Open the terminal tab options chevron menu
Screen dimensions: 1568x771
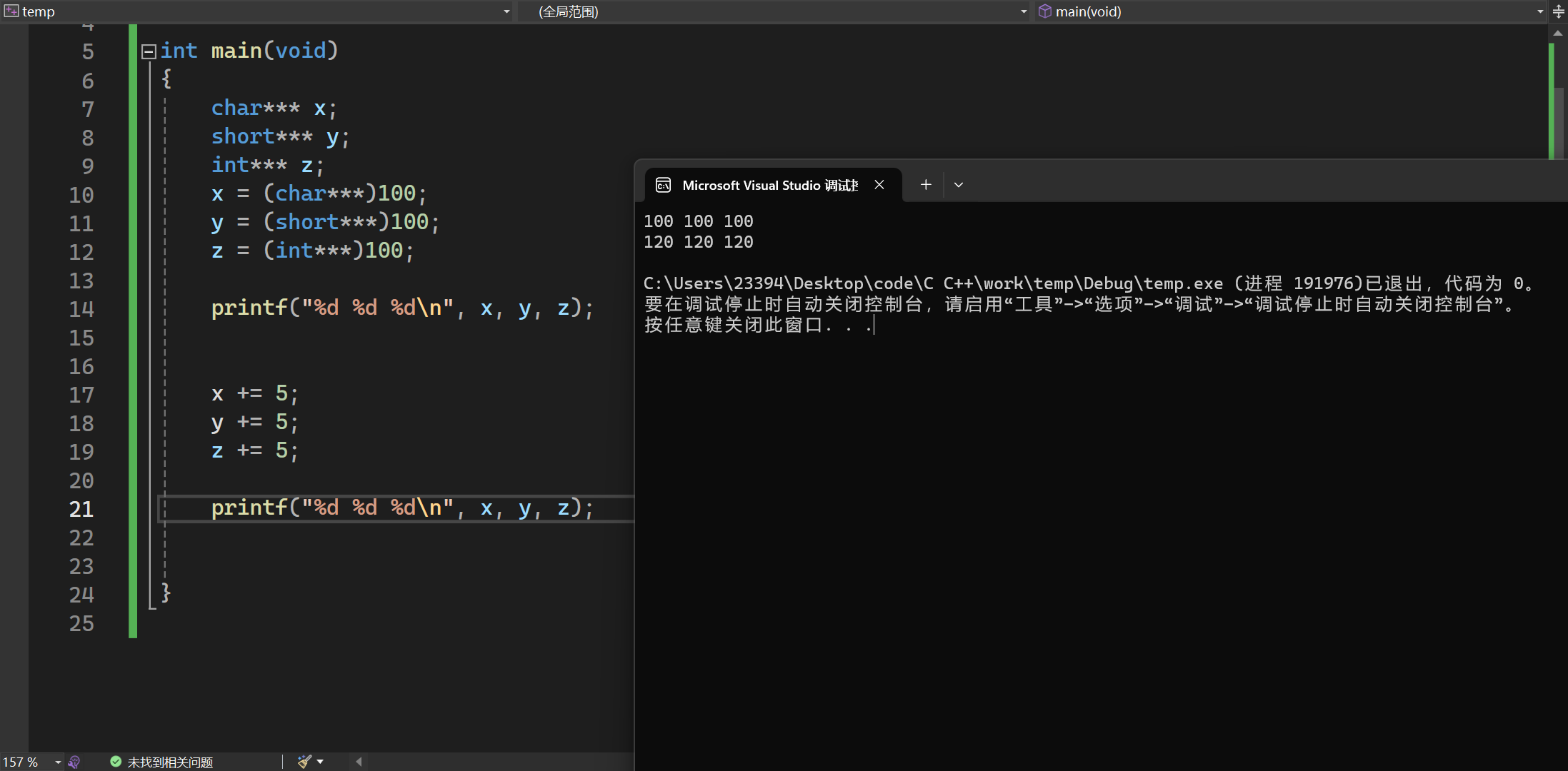tap(959, 185)
